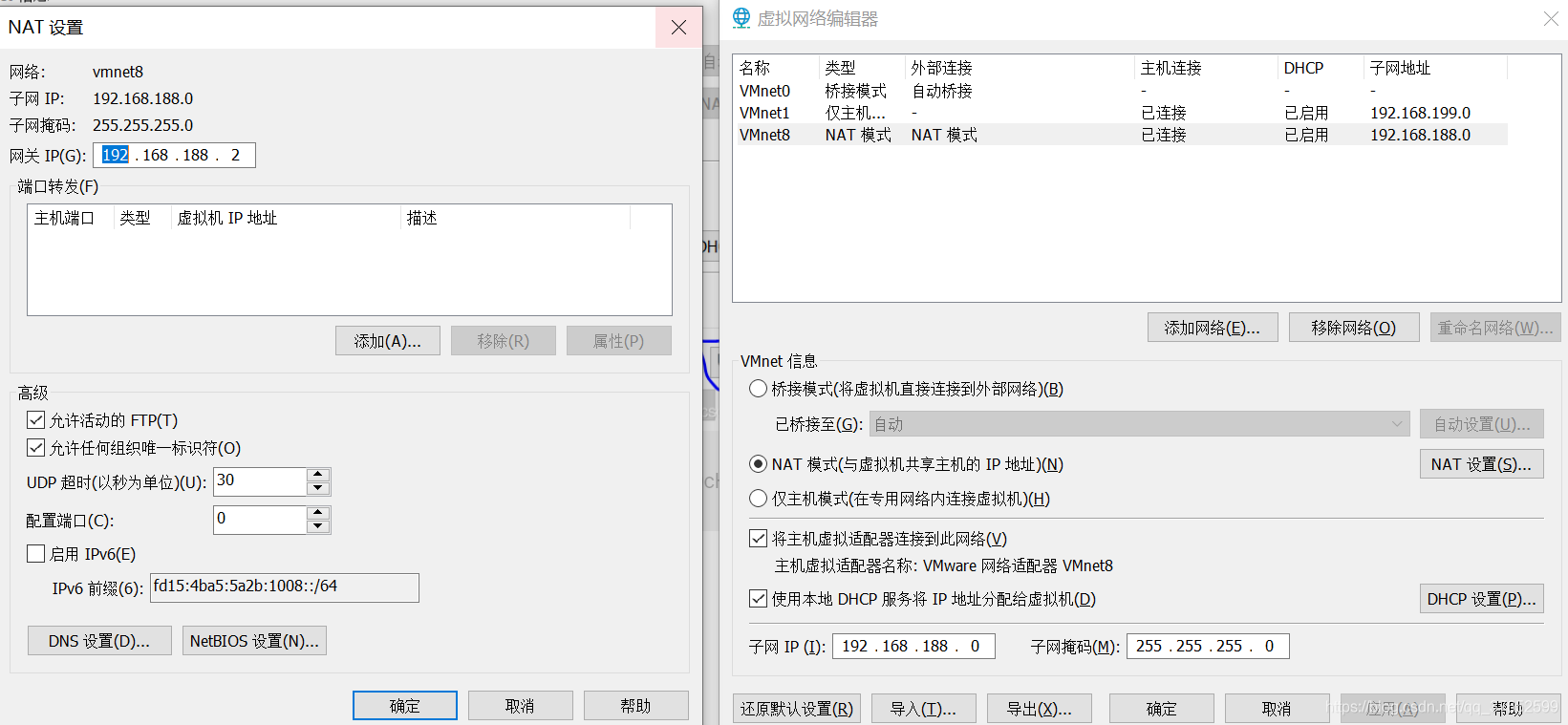
Task: Click 添加(A)... port forwarding button
Action: (x=387, y=341)
